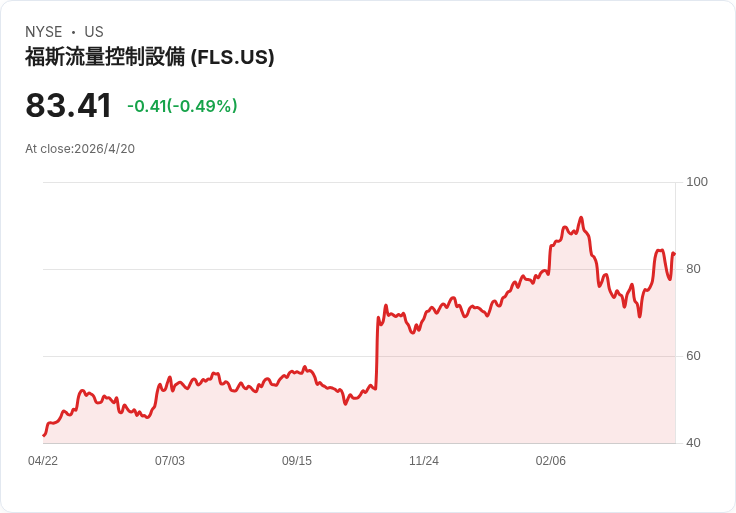The height and width of the screenshot is (513, 736).
Task: Select the 02/06 date on the x-axis
Action: [551, 461]
